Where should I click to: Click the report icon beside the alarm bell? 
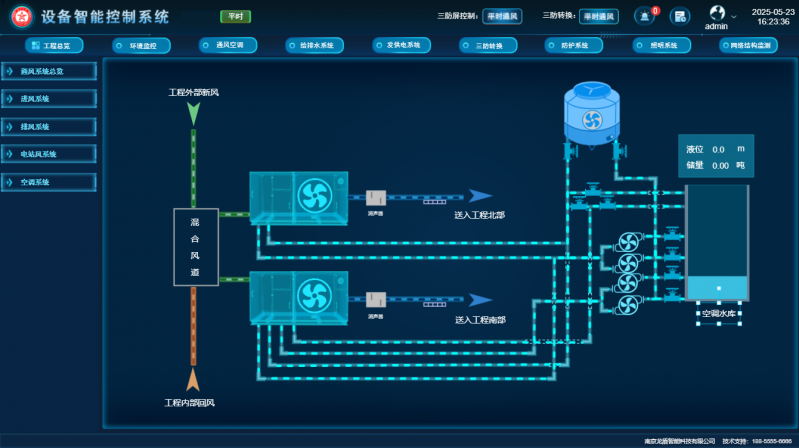pos(679,16)
